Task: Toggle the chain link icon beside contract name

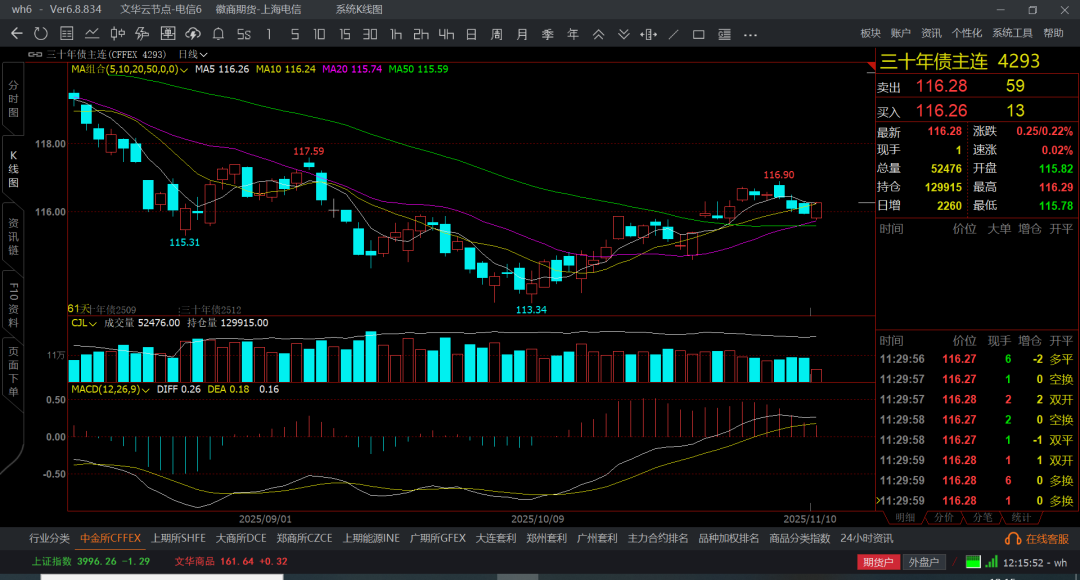Action: 36,54
